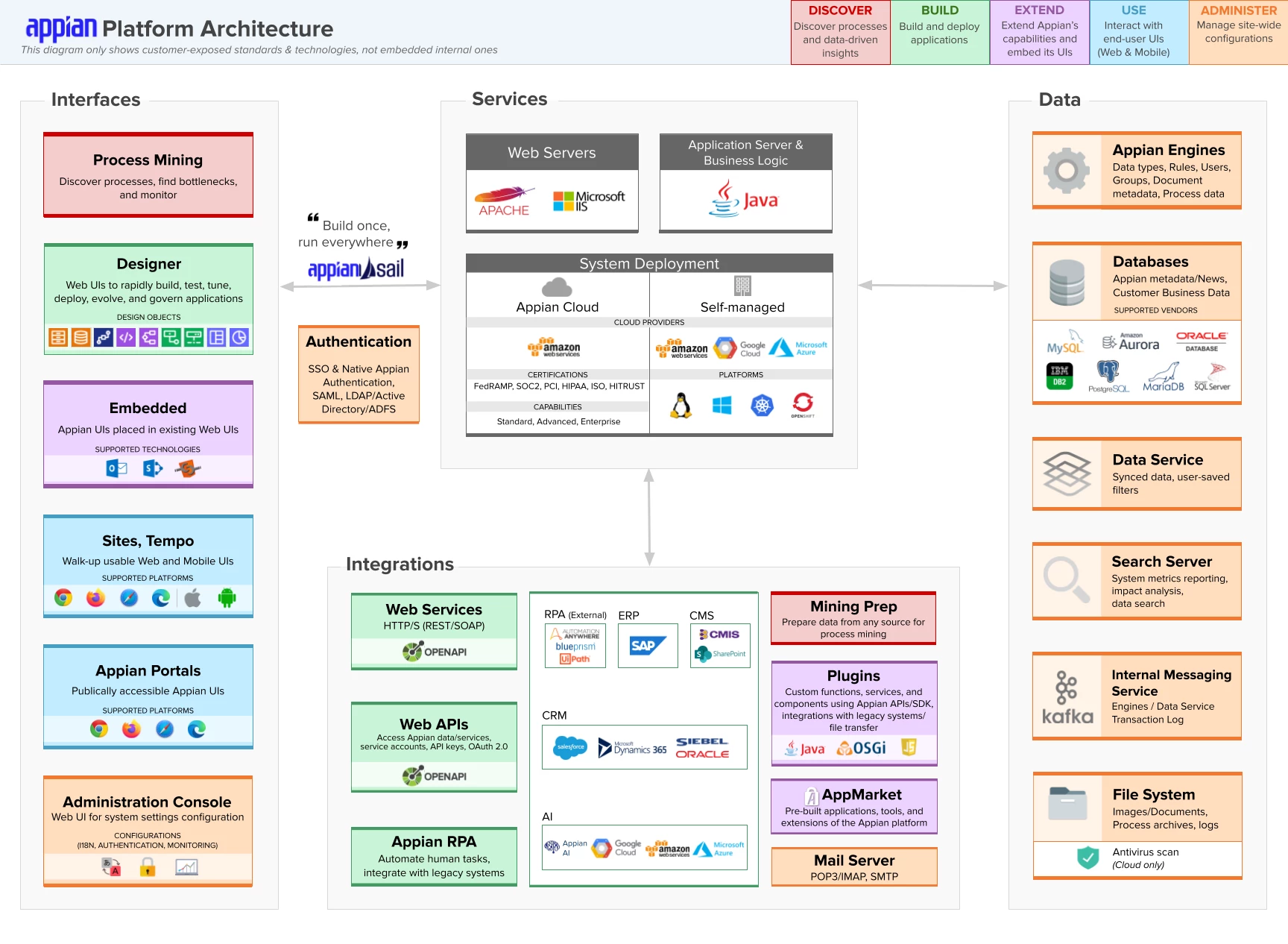This screenshot has width=1288, height=944.
Task: Open the AppMarket card title
Action: [862, 794]
